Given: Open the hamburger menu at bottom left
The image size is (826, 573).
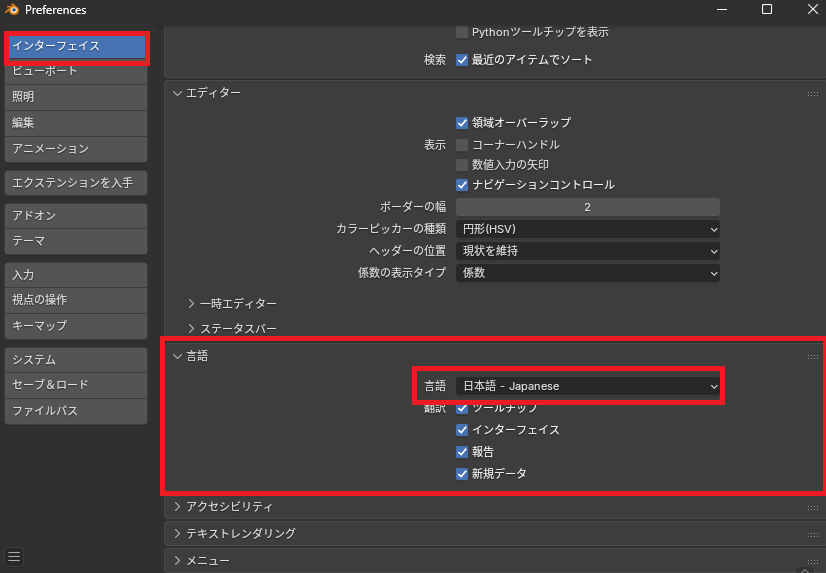Looking at the screenshot, I should 14,556.
